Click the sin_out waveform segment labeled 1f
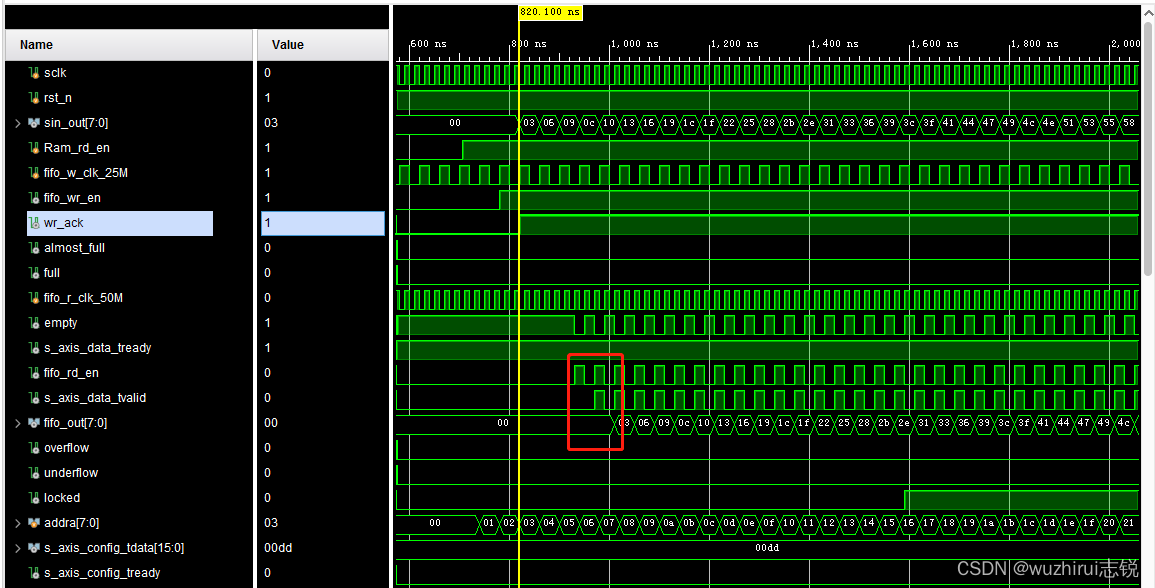The height and width of the screenshot is (588, 1155). [709, 123]
